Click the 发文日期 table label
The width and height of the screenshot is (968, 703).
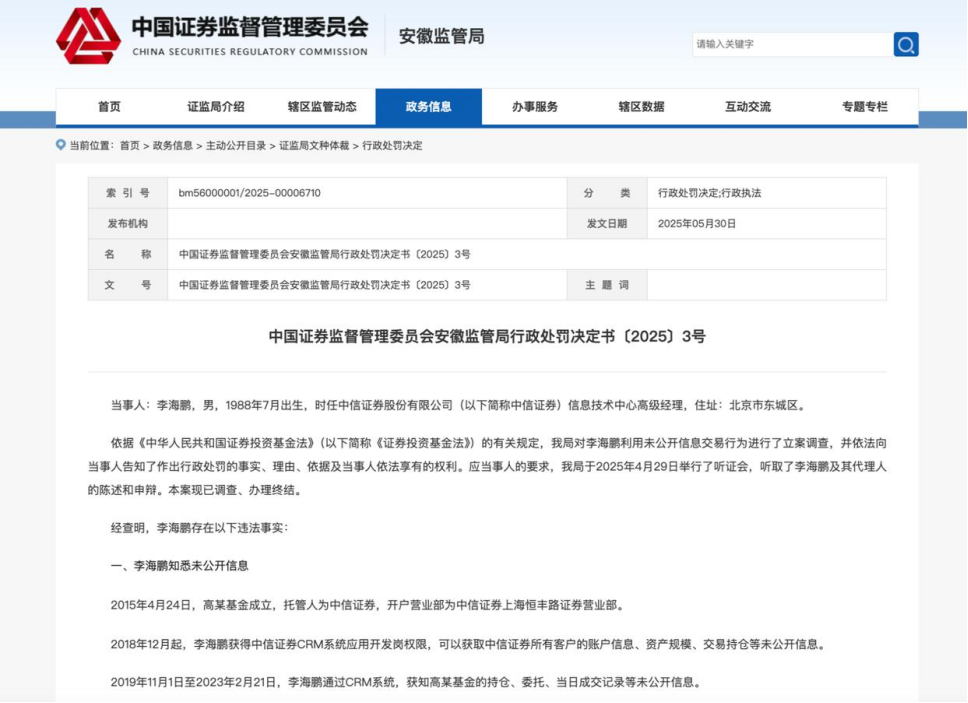coord(607,223)
